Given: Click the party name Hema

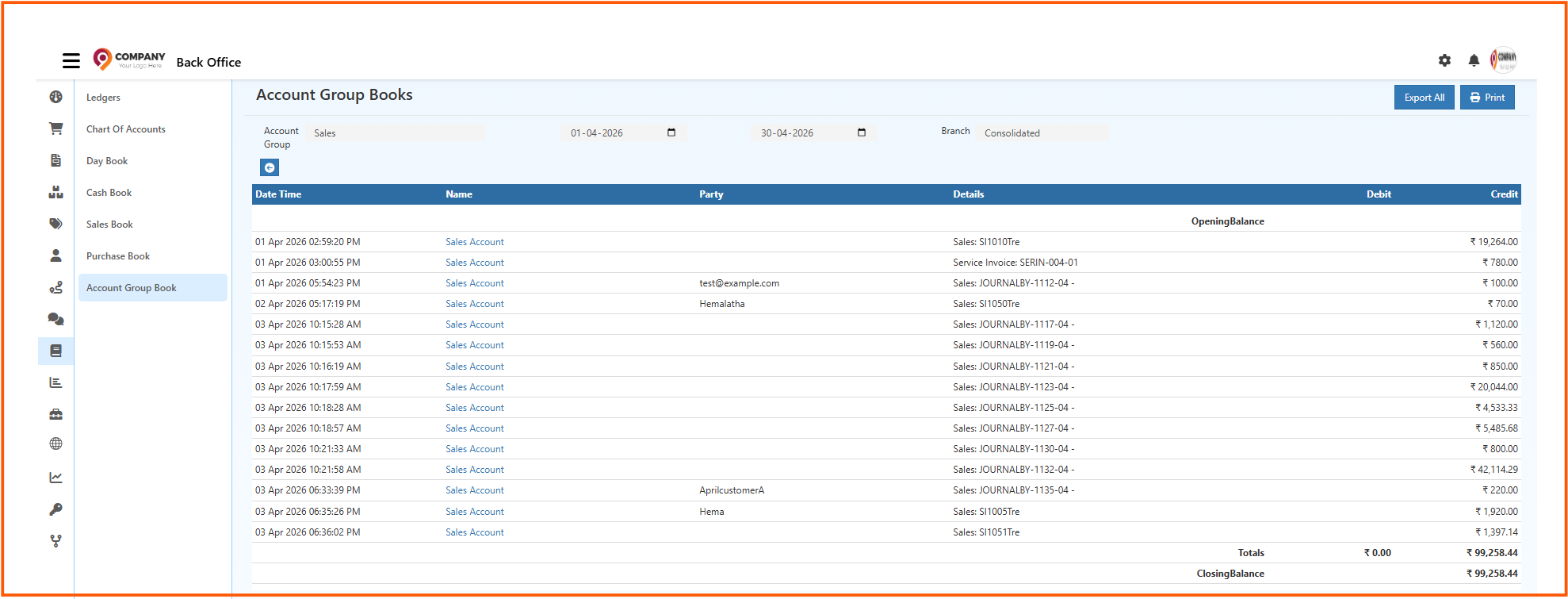Looking at the screenshot, I should 712,512.
